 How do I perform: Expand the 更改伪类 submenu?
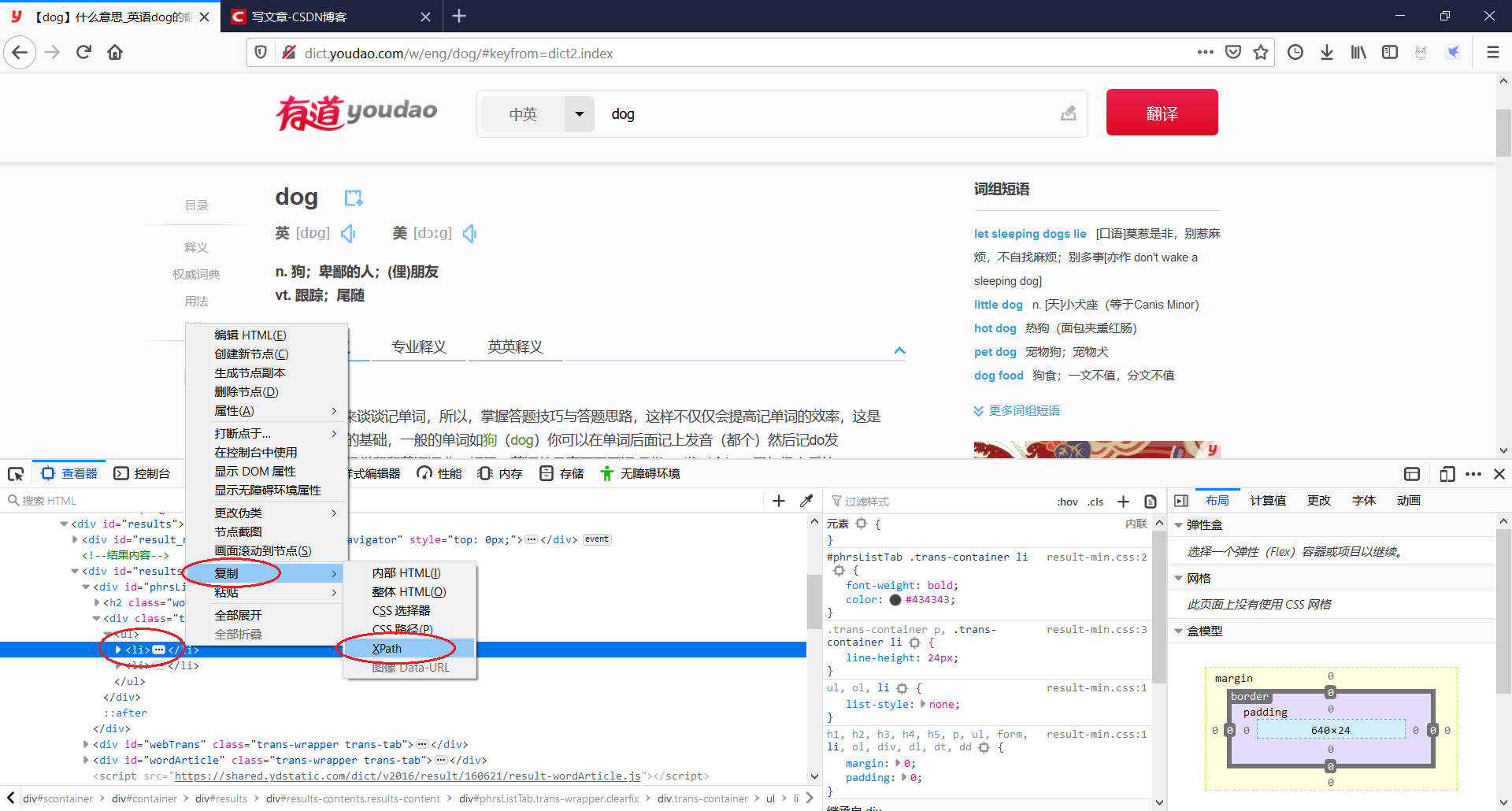click(266, 513)
